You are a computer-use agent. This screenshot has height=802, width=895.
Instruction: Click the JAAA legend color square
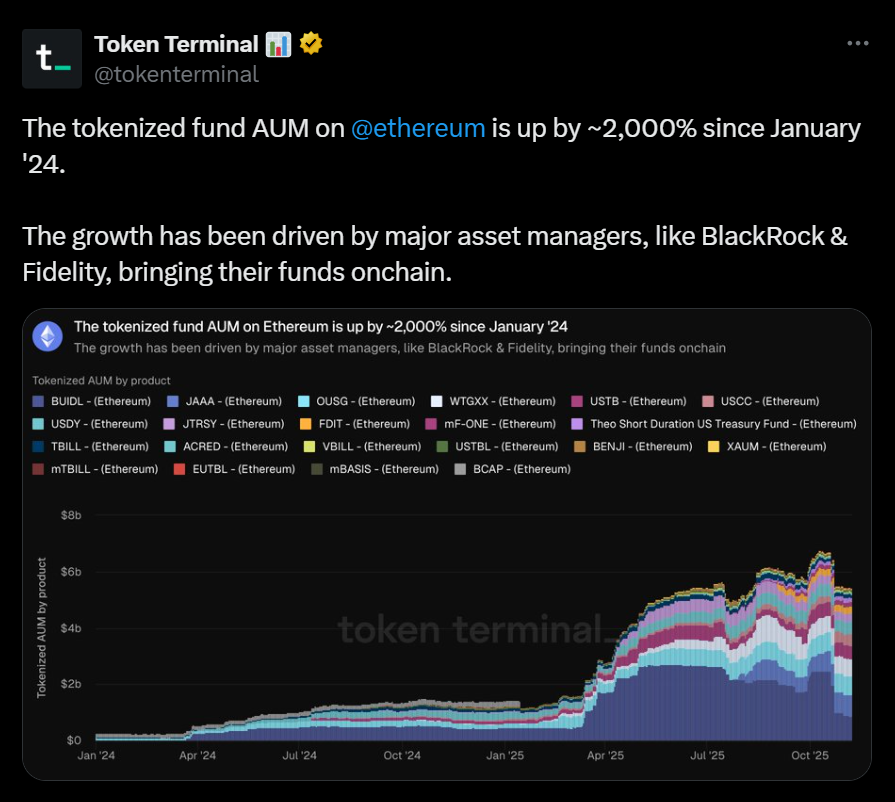[x=173, y=401]
